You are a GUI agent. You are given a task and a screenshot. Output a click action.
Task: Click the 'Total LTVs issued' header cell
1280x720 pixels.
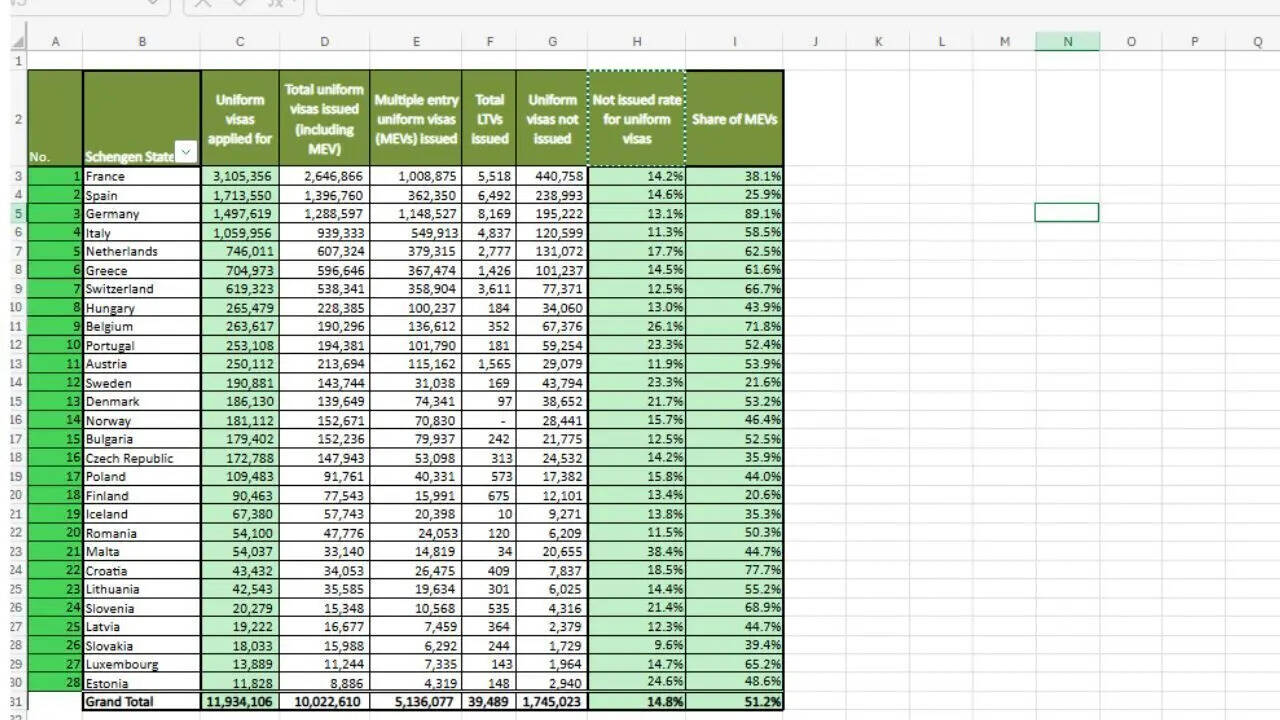pyautogui.click(x=489, y=119)
